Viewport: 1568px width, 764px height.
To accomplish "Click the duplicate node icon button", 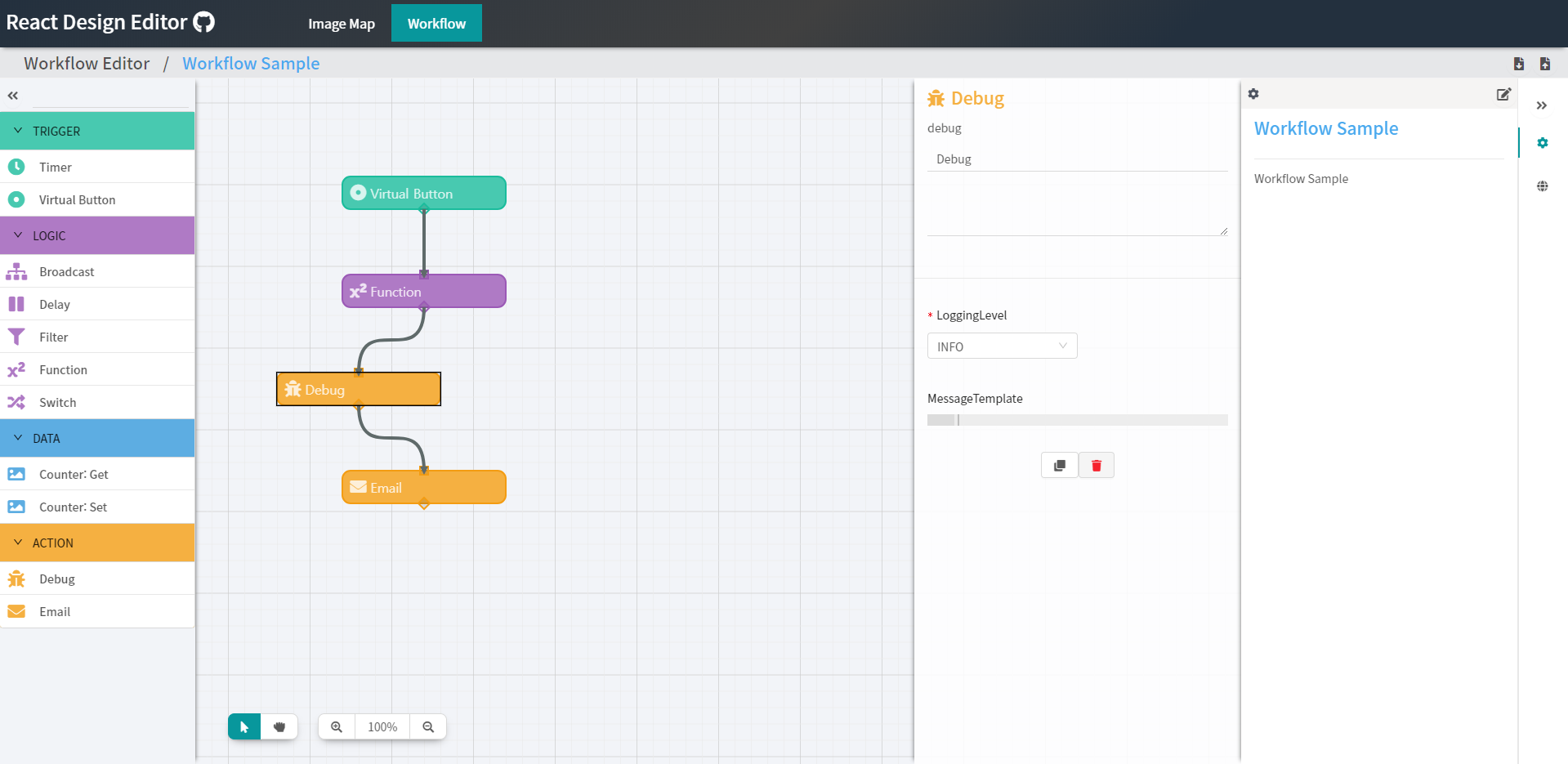I will coord(1060,465).
